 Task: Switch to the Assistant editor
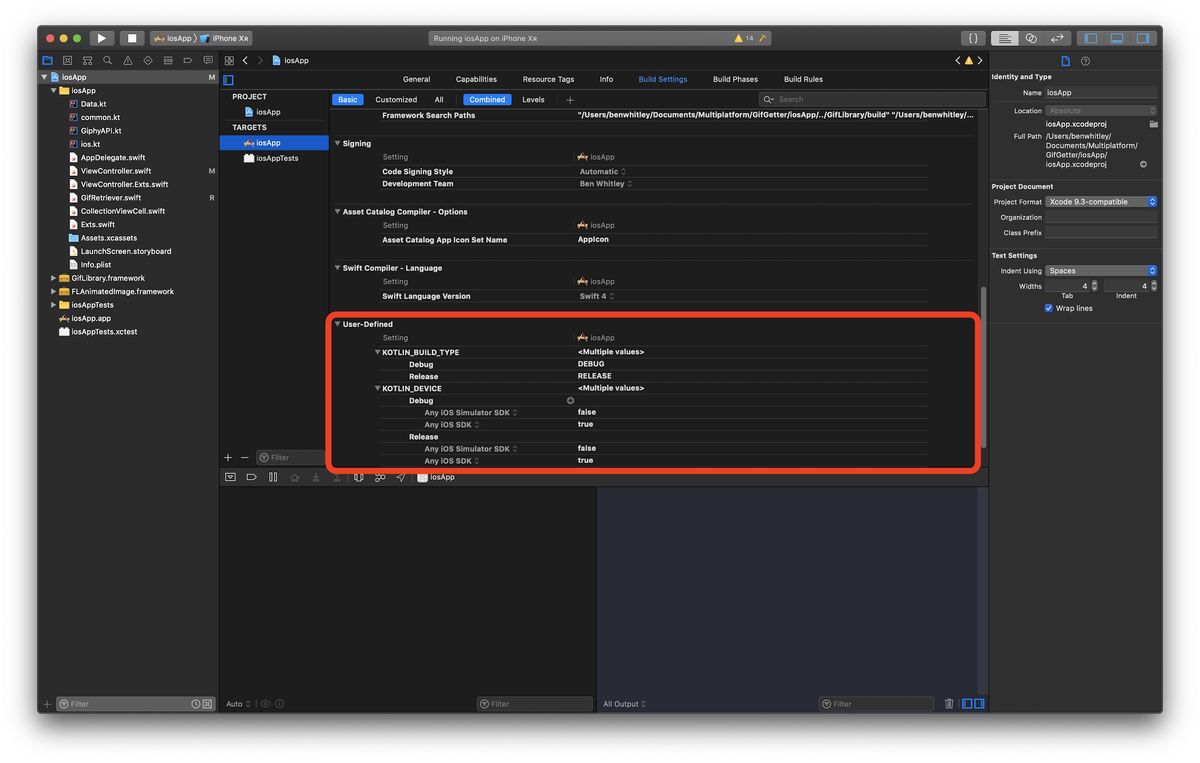[1031, 38]
